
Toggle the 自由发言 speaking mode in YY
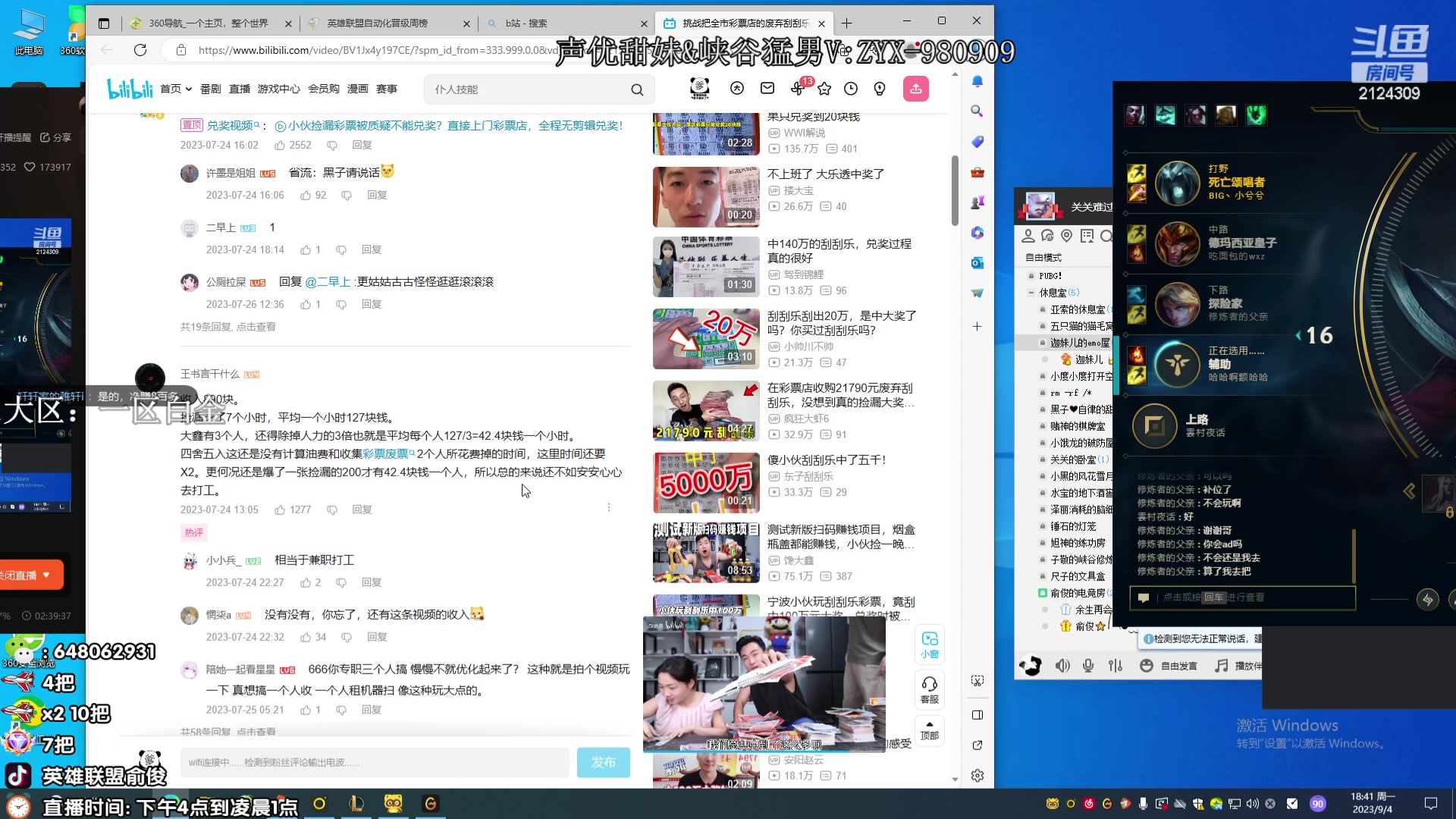pos(1169,666)
